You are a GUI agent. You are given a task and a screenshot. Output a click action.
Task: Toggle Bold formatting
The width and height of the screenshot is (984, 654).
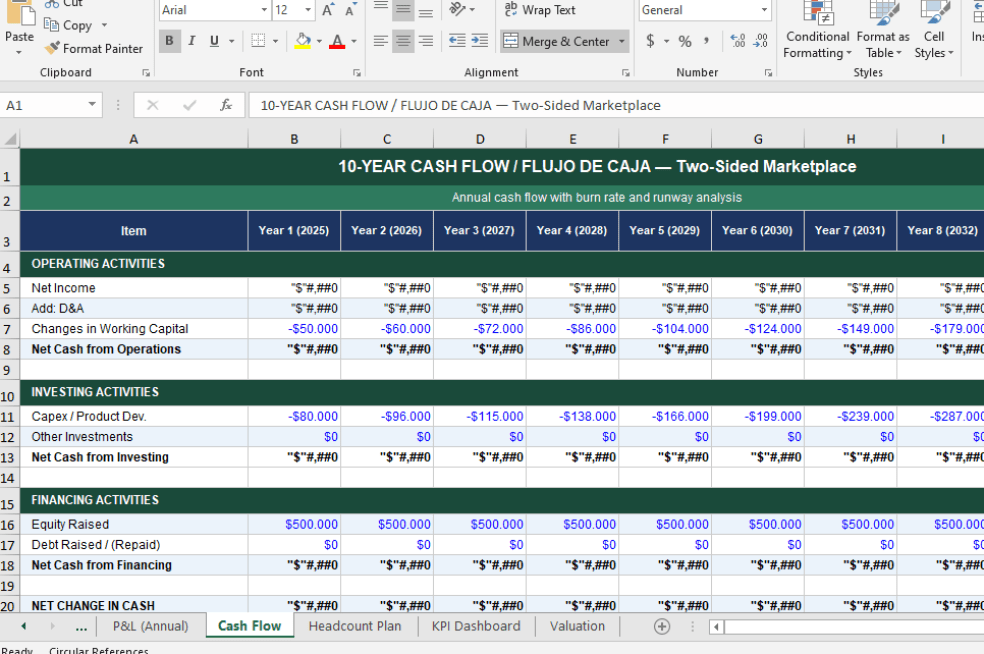point(169,41)
